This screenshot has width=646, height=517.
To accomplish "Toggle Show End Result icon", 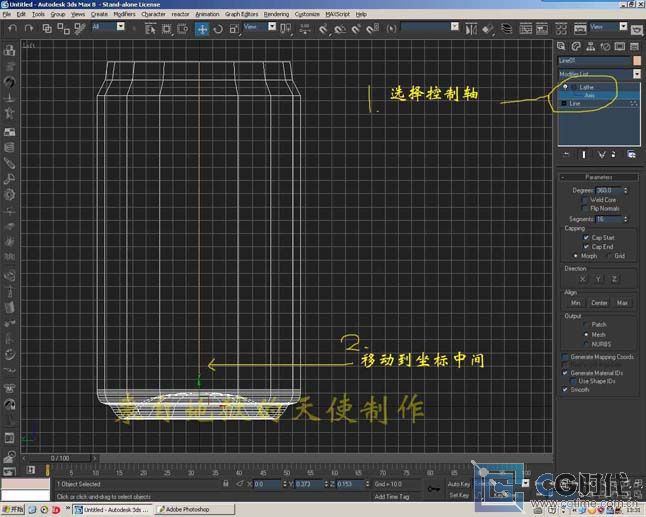I will tap(584, 154).
